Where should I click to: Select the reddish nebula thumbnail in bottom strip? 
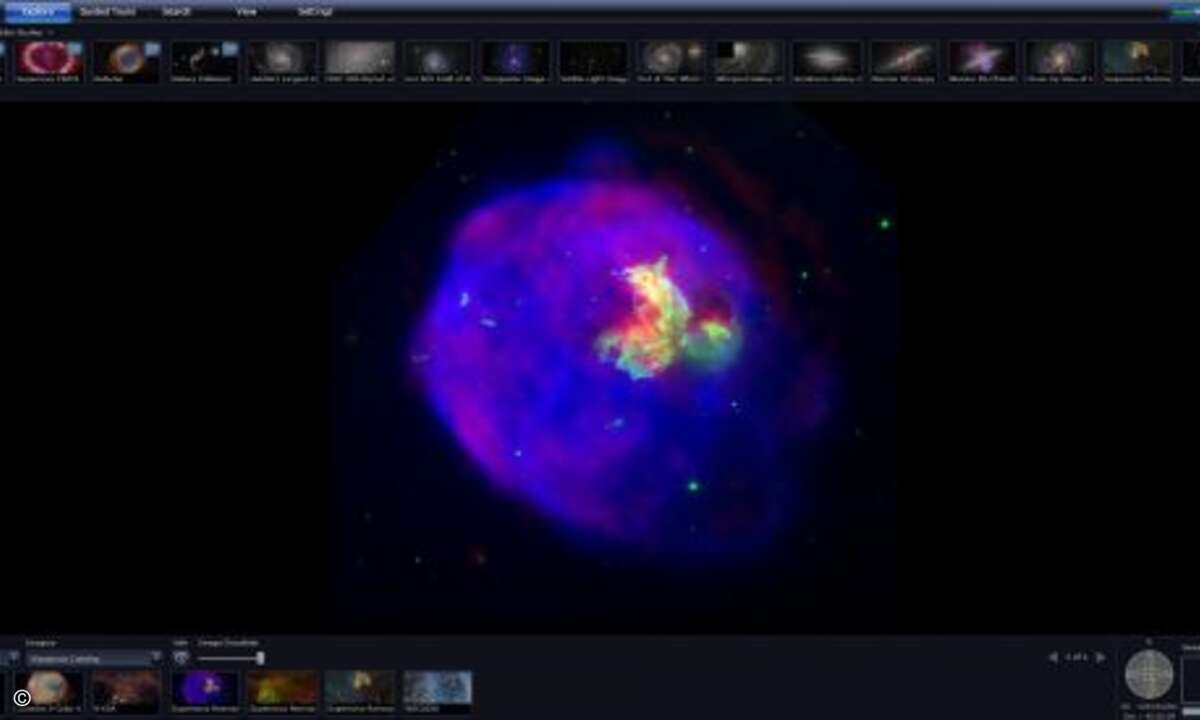[126, 691]
